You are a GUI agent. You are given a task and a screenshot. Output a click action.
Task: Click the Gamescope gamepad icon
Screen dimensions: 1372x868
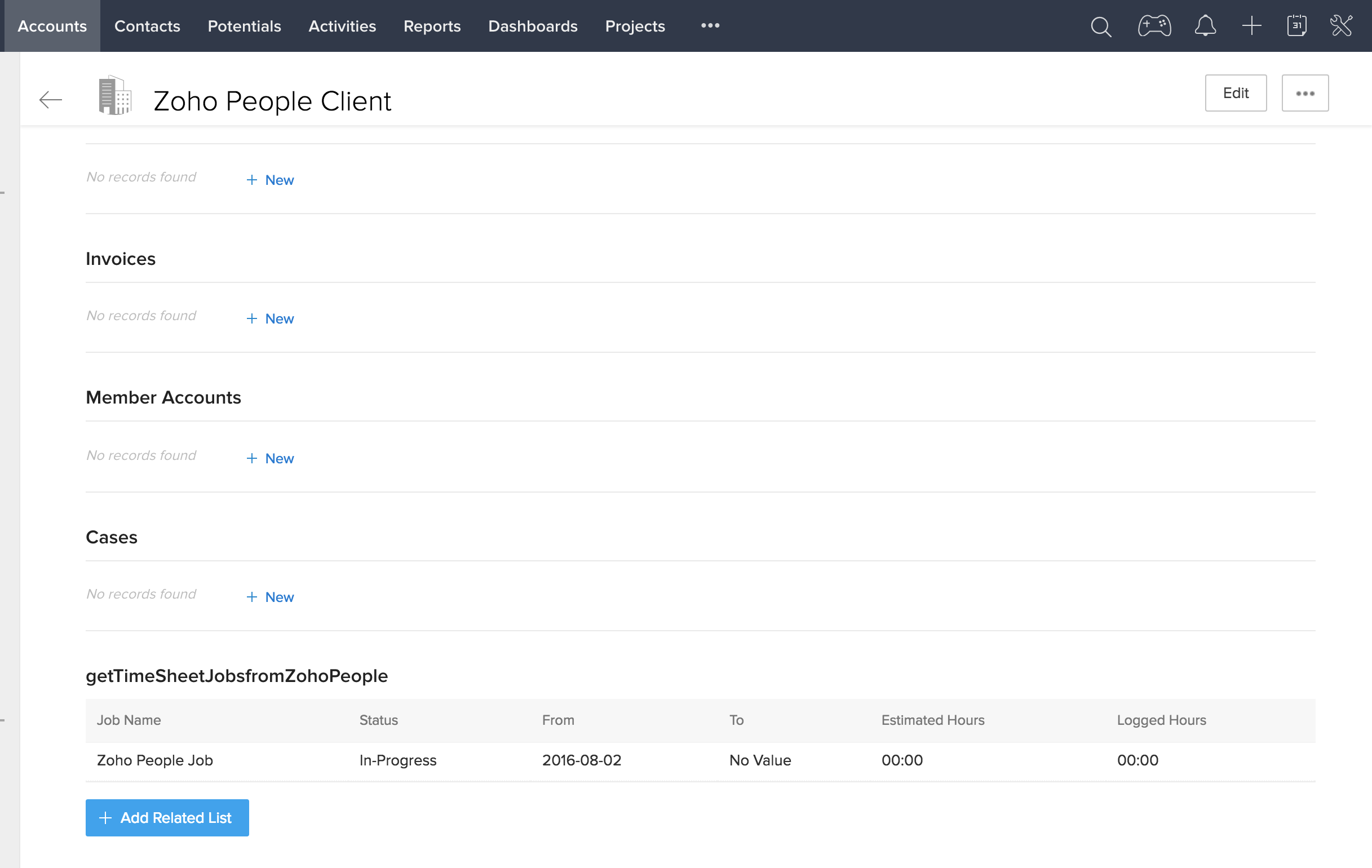click(1154, 26)
